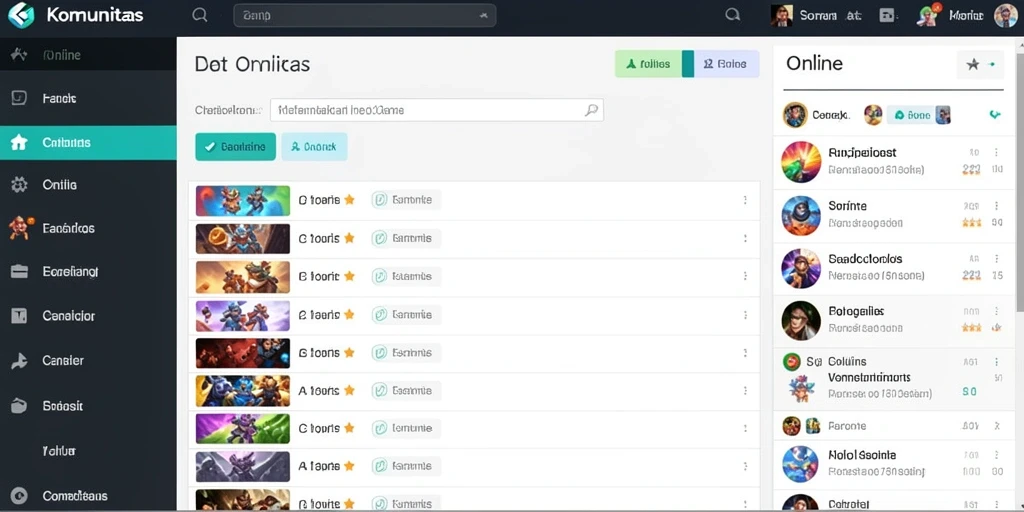This screenshot has height=512, width=1024.
Task: Open the notification avatar with red badge
Action: click(x=928, y=15)
